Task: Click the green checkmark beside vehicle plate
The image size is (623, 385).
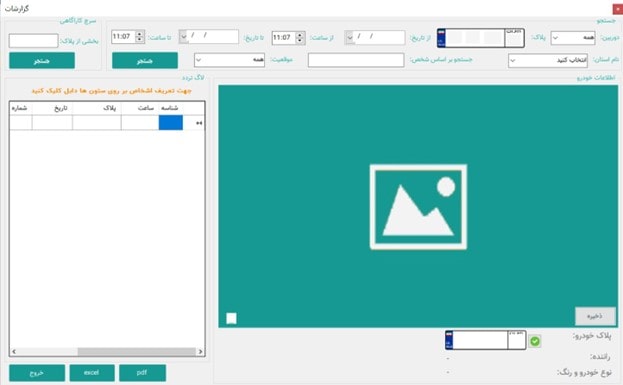Action: [535, 341]
